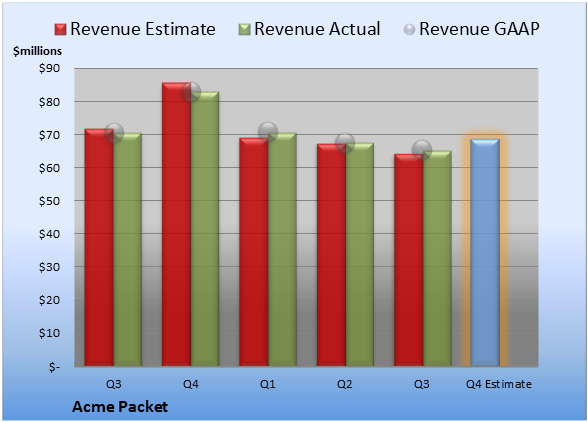Select the red estimate bar for Q1
This screenshot has width=588, height=422.
(254, 252)
